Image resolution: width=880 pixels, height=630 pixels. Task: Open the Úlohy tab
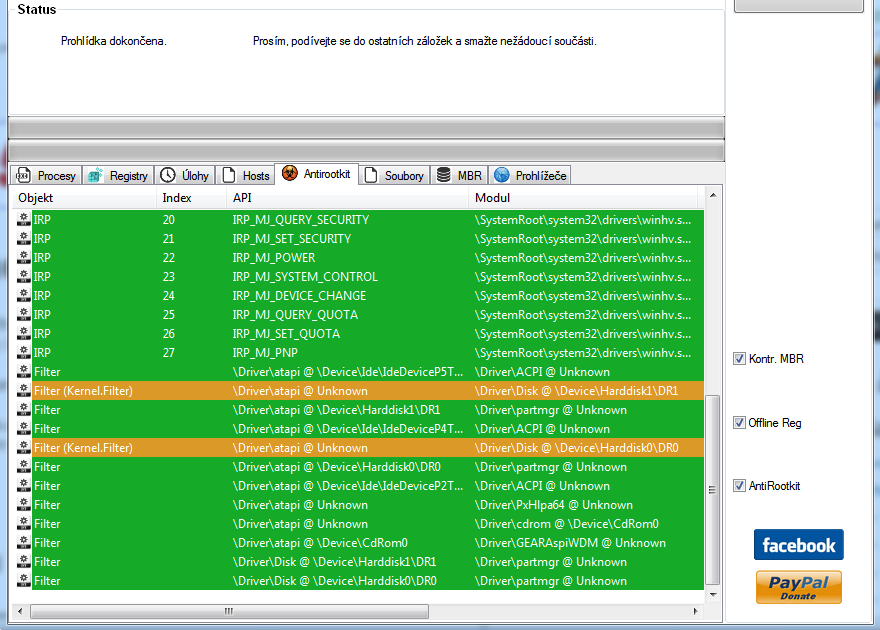(x=185, y=176)
